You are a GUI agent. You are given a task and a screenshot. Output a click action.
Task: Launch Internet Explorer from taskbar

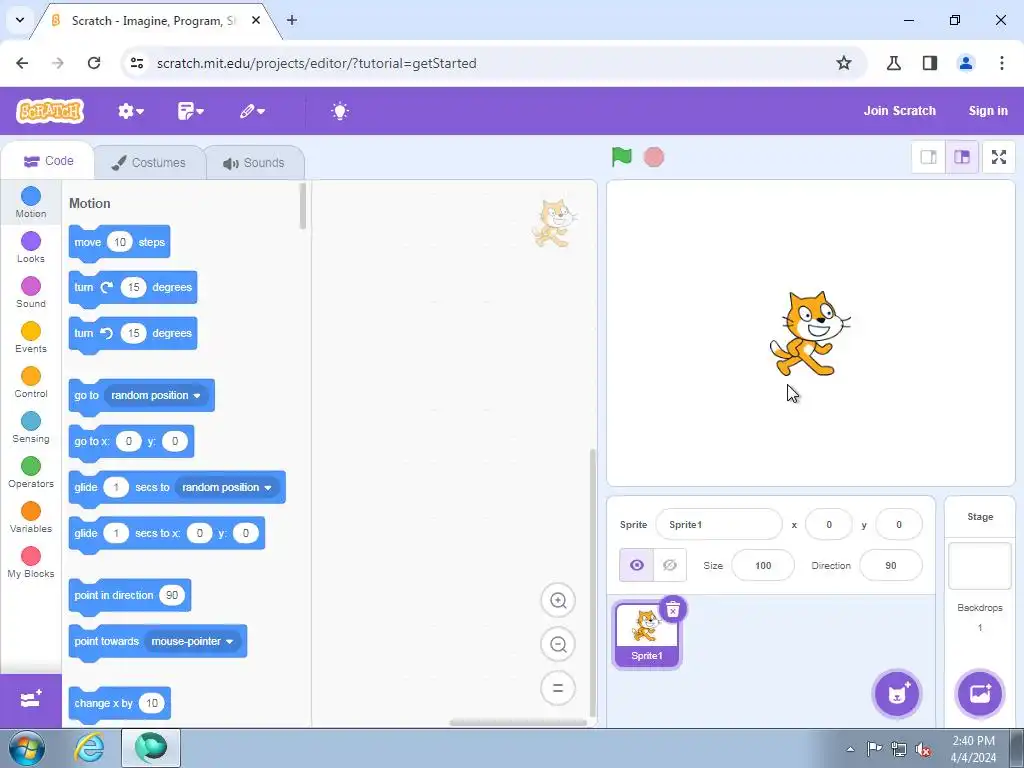[89, 748]
